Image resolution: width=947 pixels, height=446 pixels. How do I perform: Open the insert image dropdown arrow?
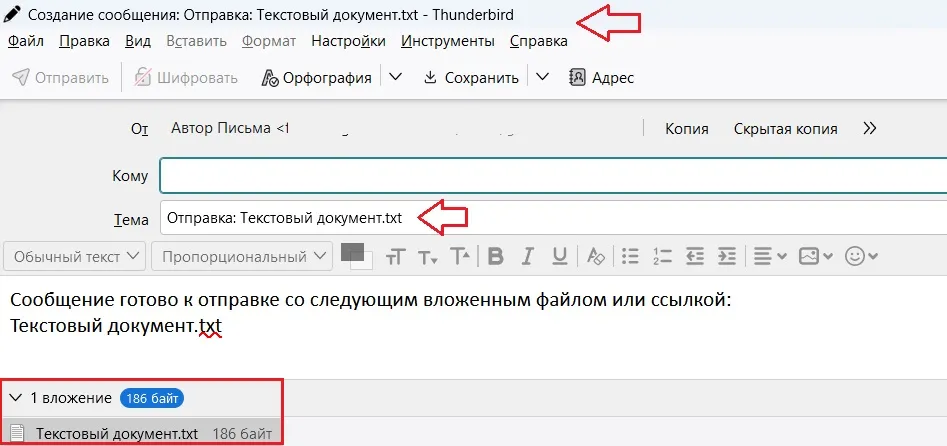(827, 257)
